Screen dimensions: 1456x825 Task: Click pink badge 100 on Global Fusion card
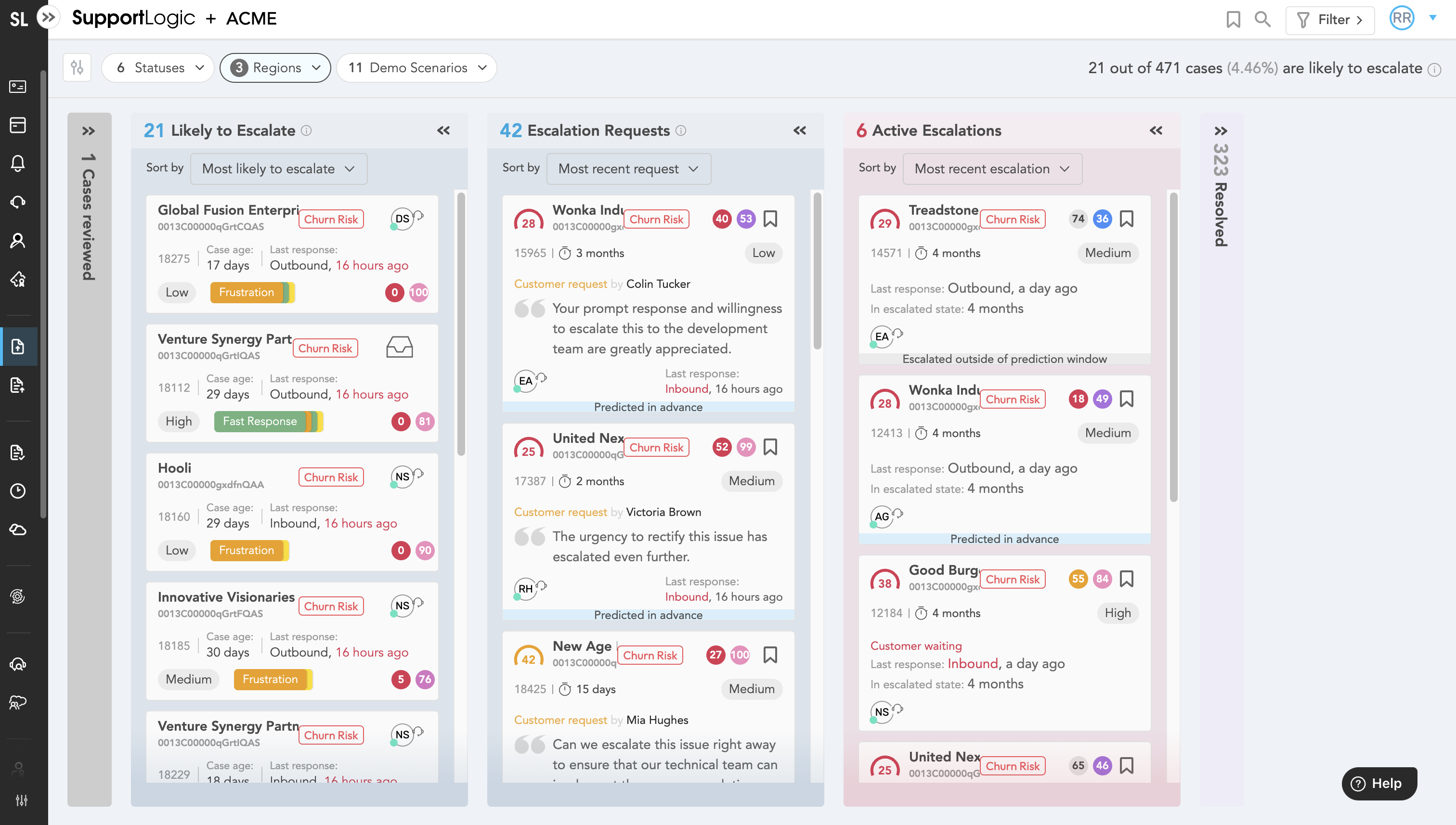[419, 292]
